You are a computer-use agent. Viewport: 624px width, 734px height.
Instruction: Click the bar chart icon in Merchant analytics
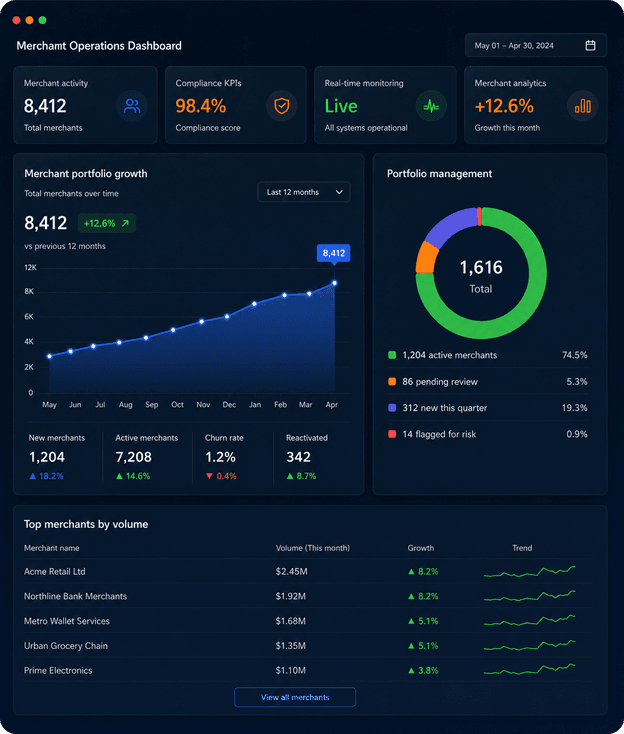(582, 106)
